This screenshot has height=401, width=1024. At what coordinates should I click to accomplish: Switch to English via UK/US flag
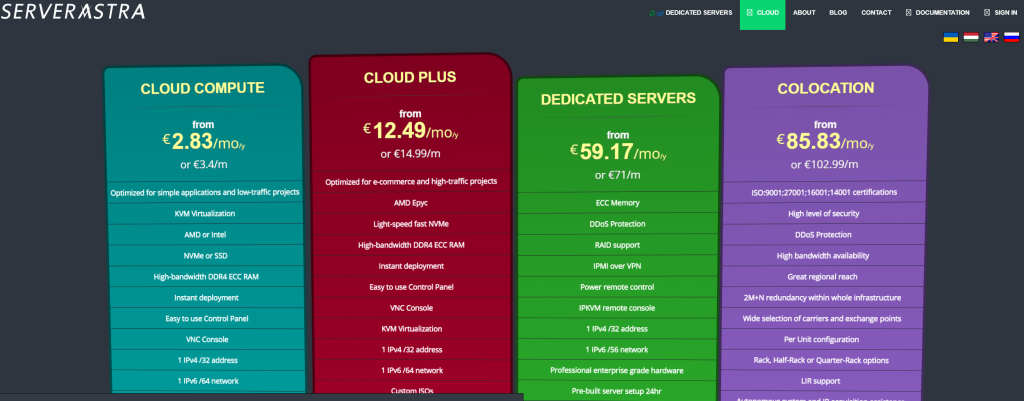991,37
